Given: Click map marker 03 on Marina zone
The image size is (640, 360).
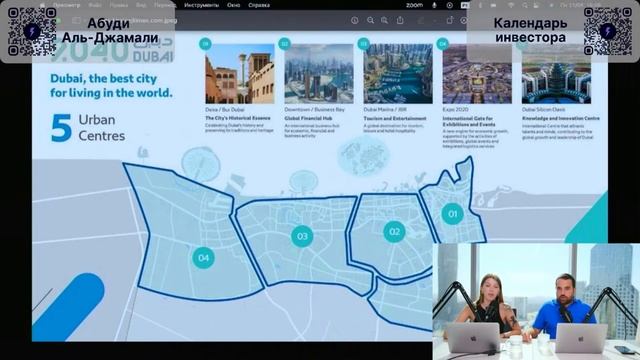Looking at the screenshot, I should (x=302, y=236).
